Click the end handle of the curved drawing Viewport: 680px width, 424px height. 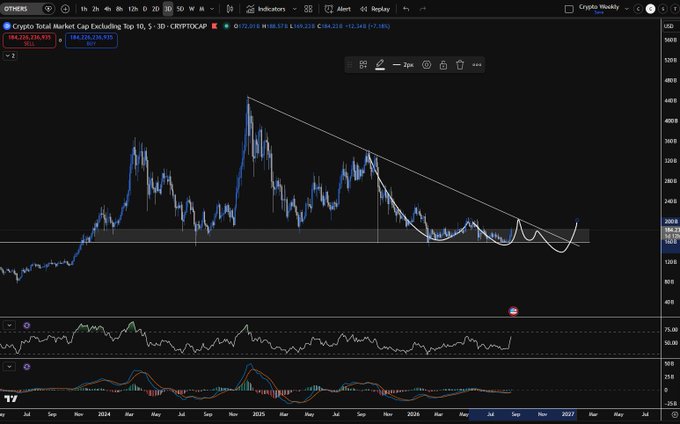point(577,221)
